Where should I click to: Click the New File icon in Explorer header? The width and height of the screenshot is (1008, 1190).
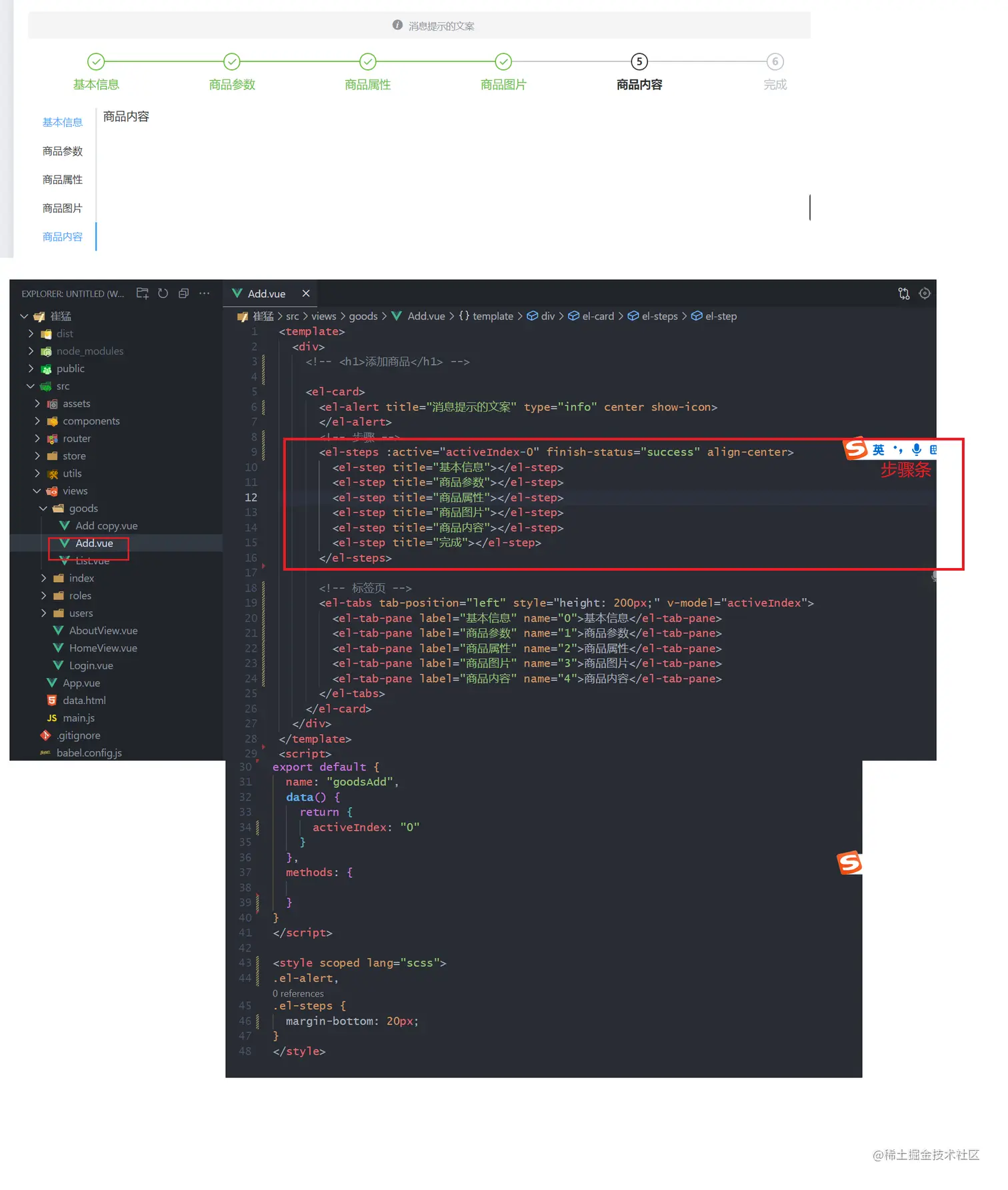click(143, 293)
